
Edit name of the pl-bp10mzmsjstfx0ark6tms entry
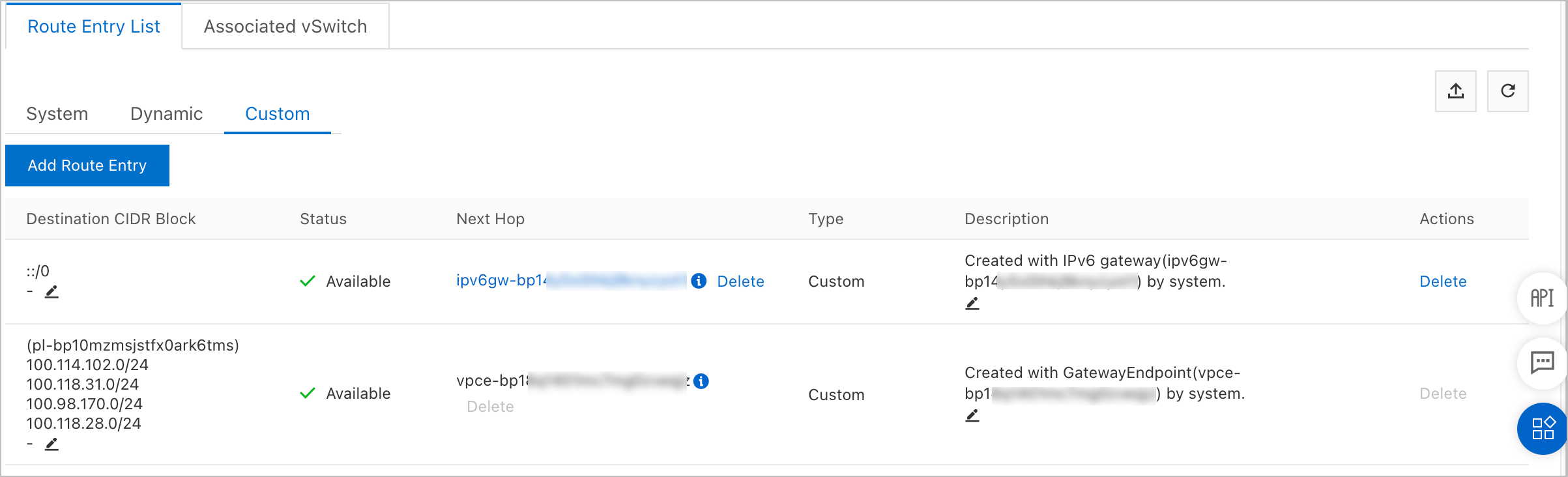tap(51, 444)
